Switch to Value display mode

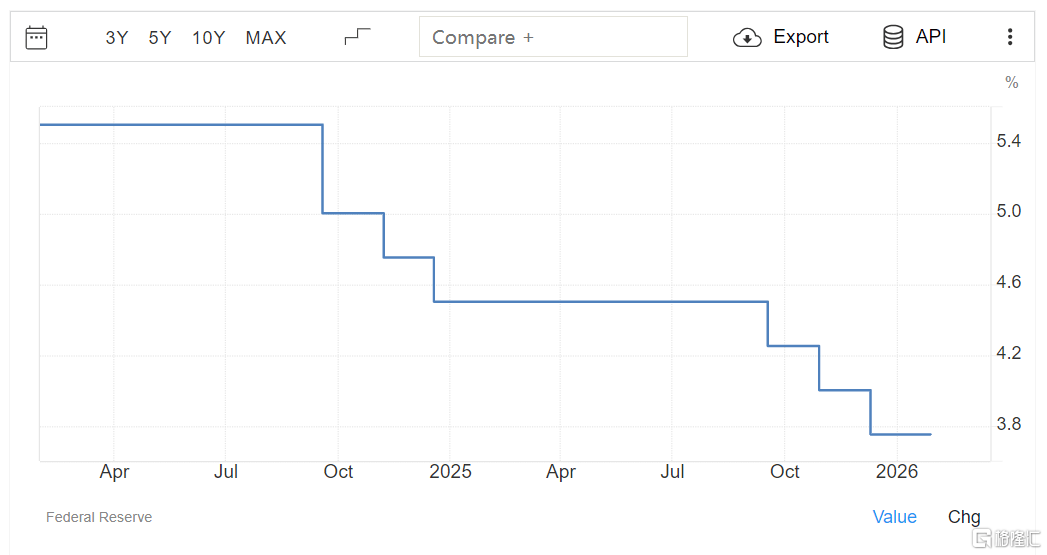[x=894, y=517]
